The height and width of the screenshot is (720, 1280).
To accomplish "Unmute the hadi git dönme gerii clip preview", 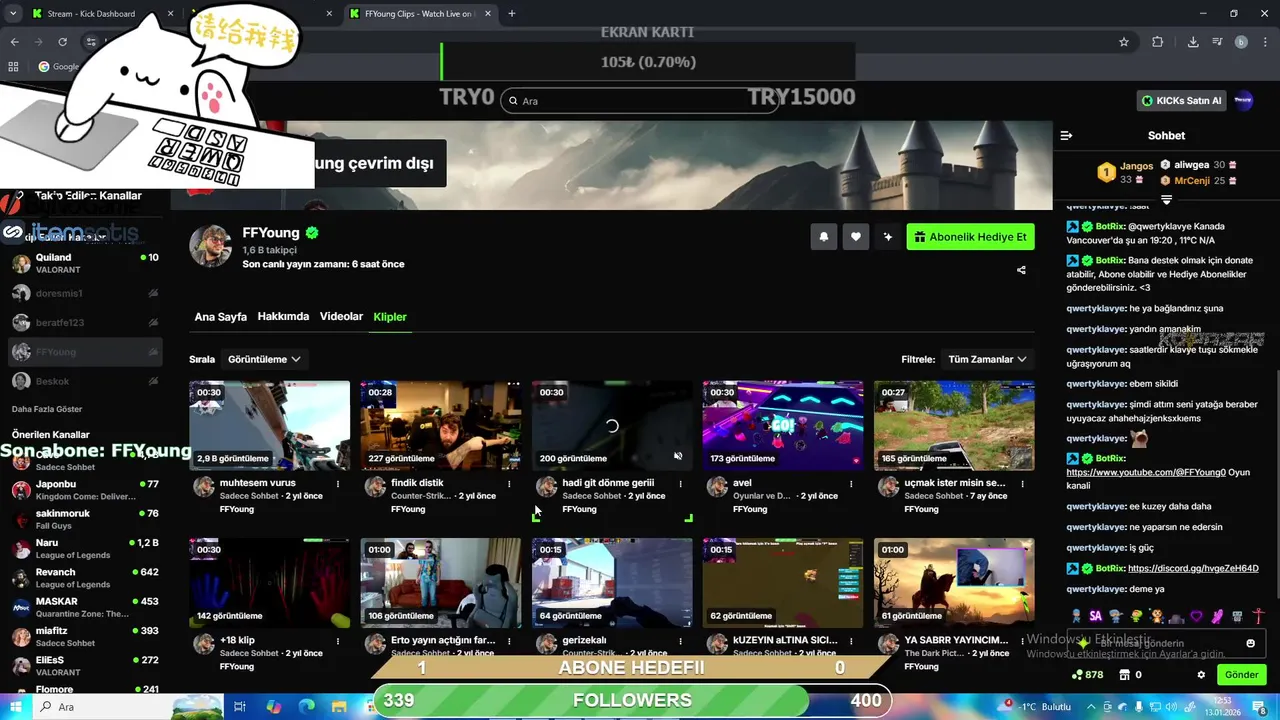I will coord(678,456).
